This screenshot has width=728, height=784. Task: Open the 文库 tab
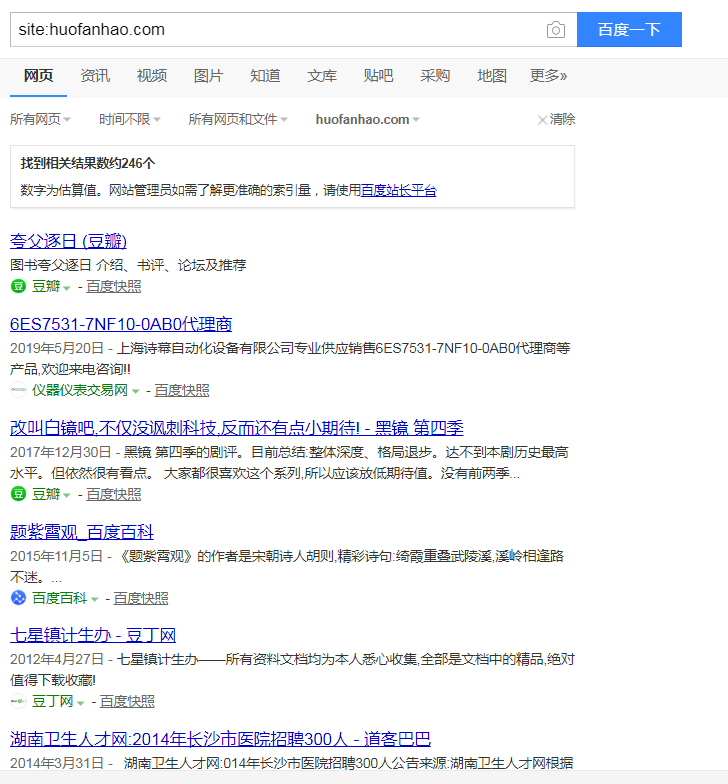(x=322, y=76)
